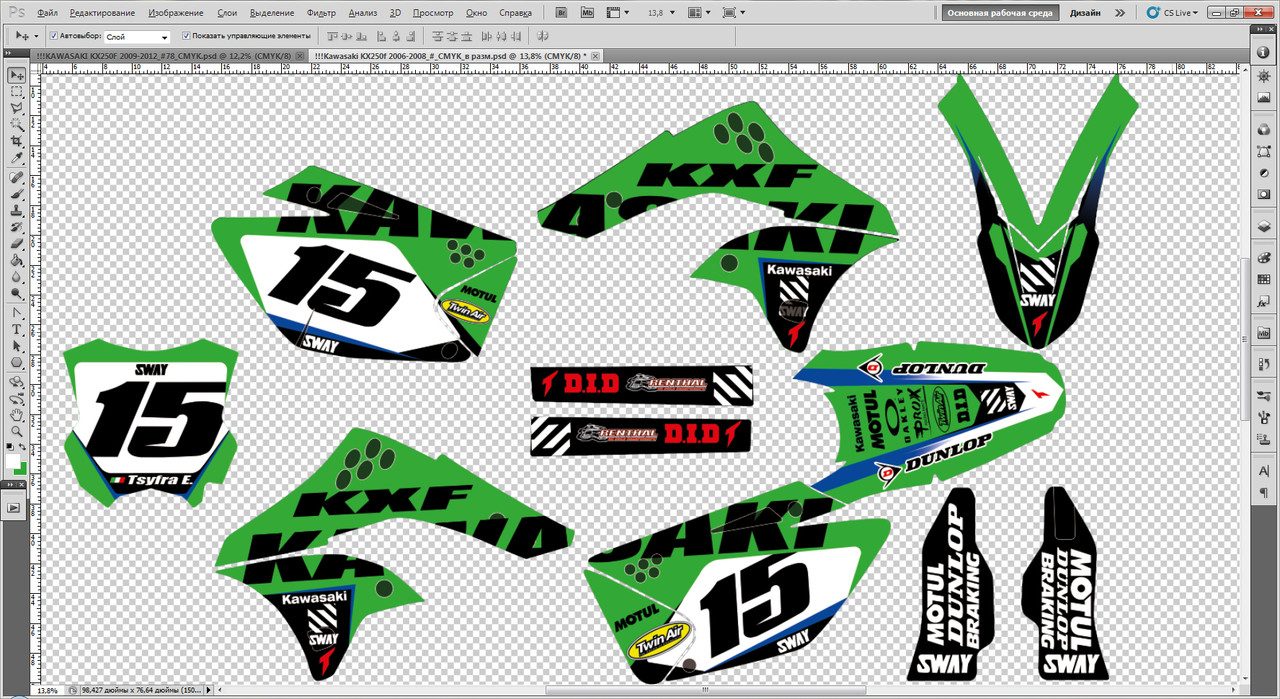This screenshot has height=699, width=1280.
Task: Open the Просмотр menu
Action: coord(432,13)
